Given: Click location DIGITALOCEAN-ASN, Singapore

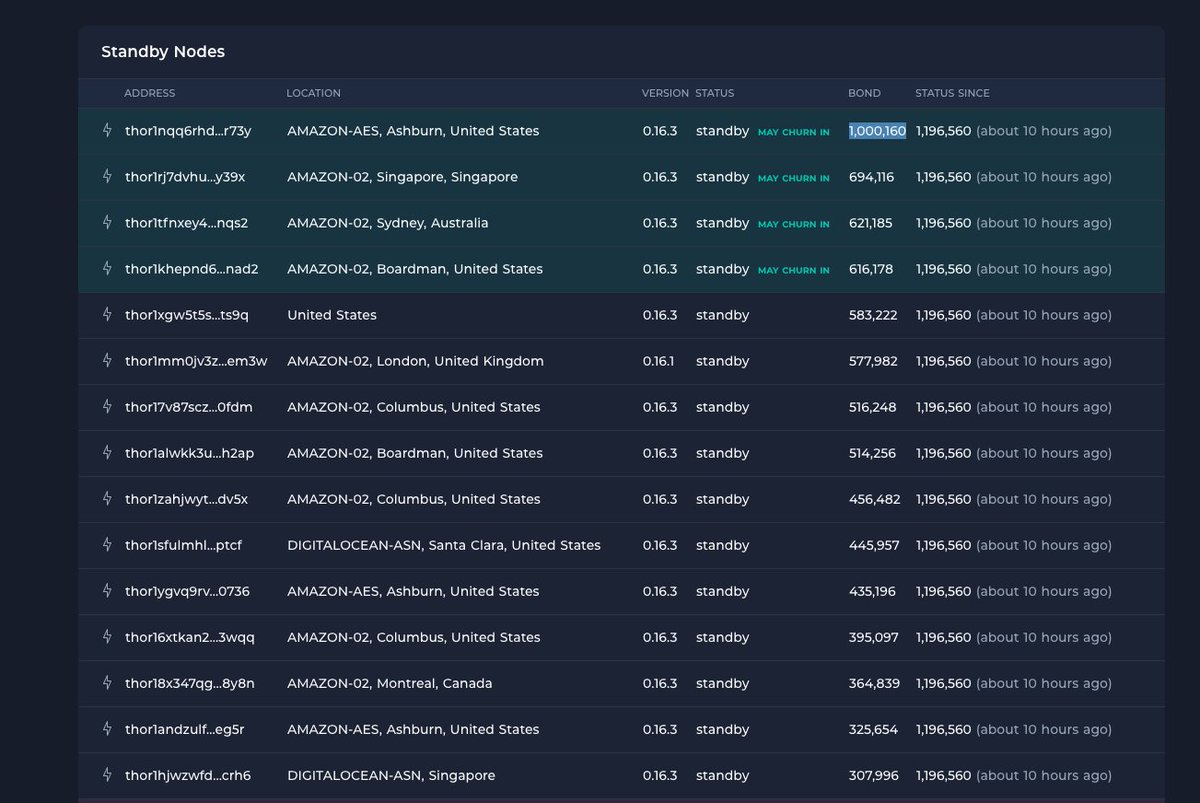Looking at the screenshot, I should [x=391, y=775].
